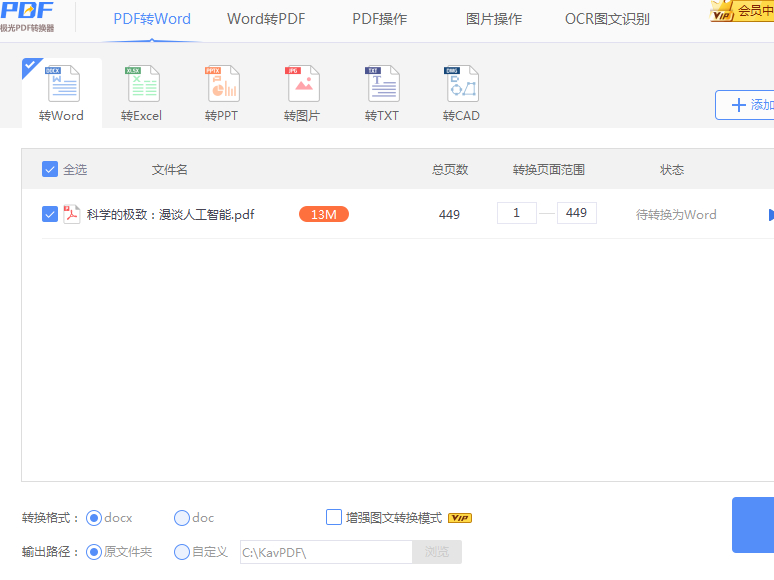This screenshot has height=580, width=774.
Task: Click the 状态 column header
Action: (672, 170)
